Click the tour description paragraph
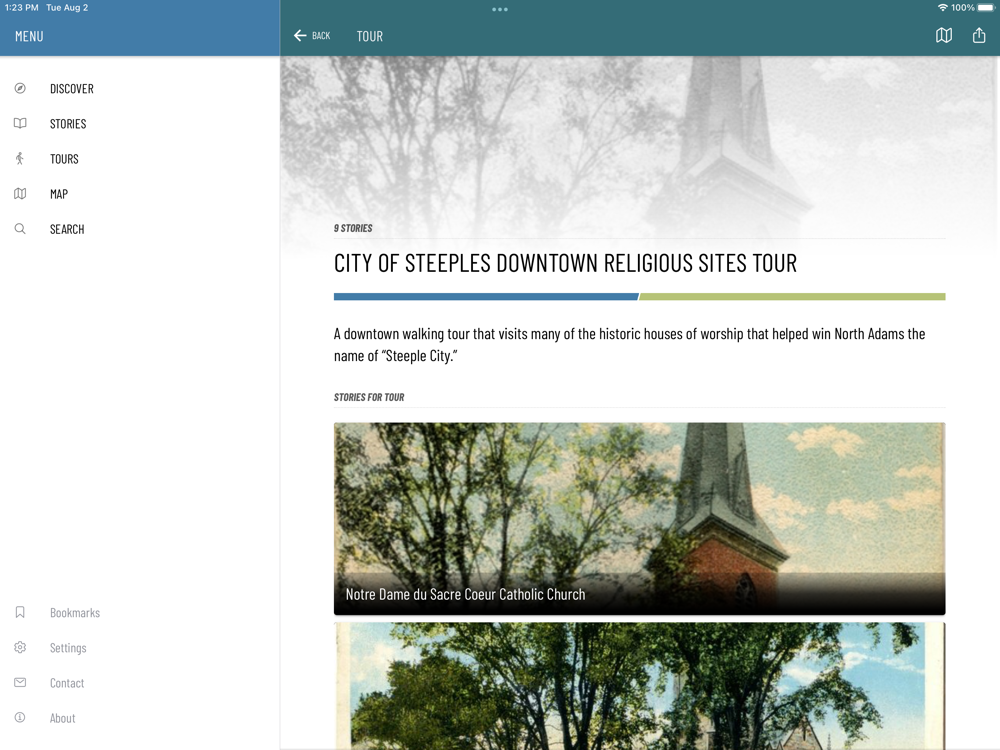Image resolution: width=1000 pixels, height=750 pixels. [629, 344]
